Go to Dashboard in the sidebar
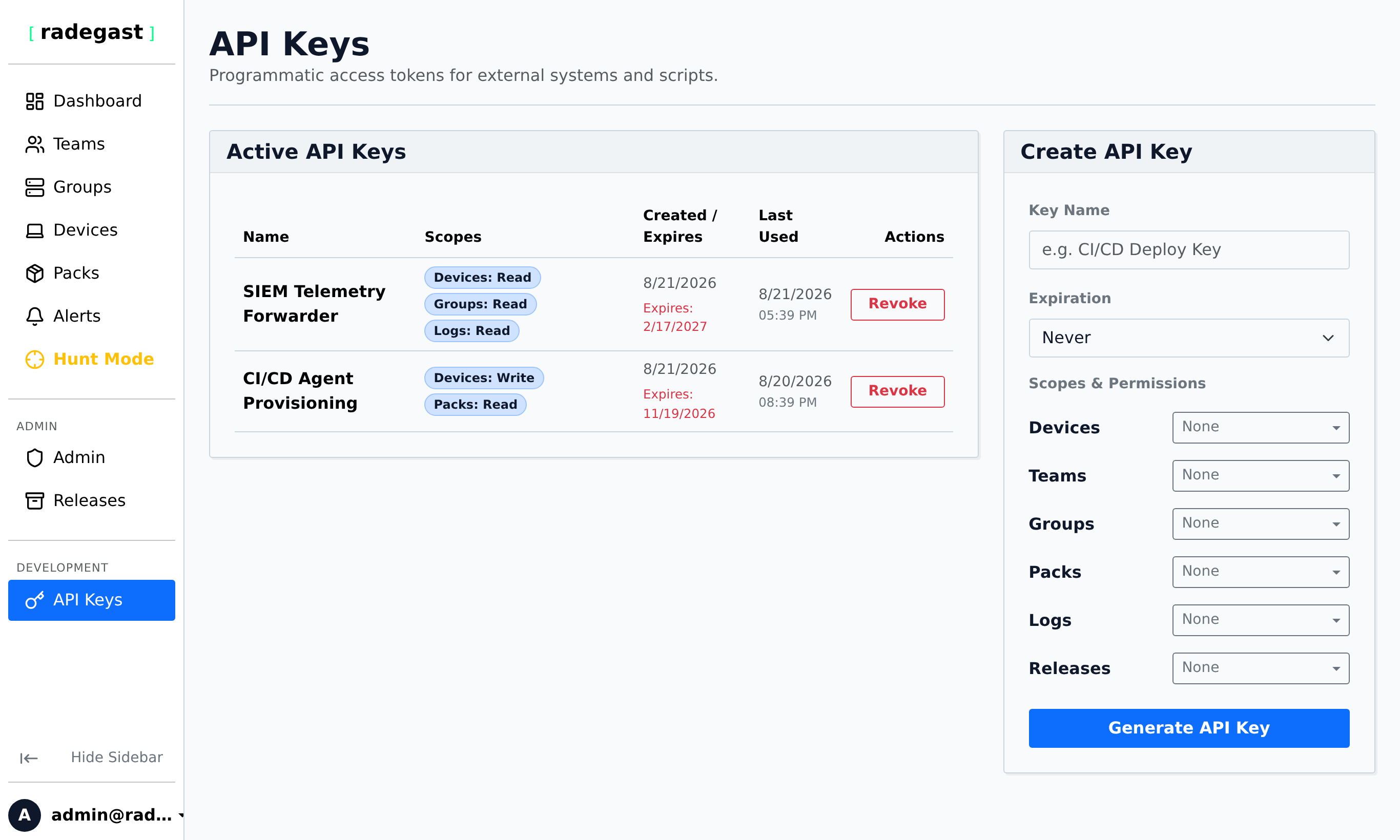 coord(91,101)
